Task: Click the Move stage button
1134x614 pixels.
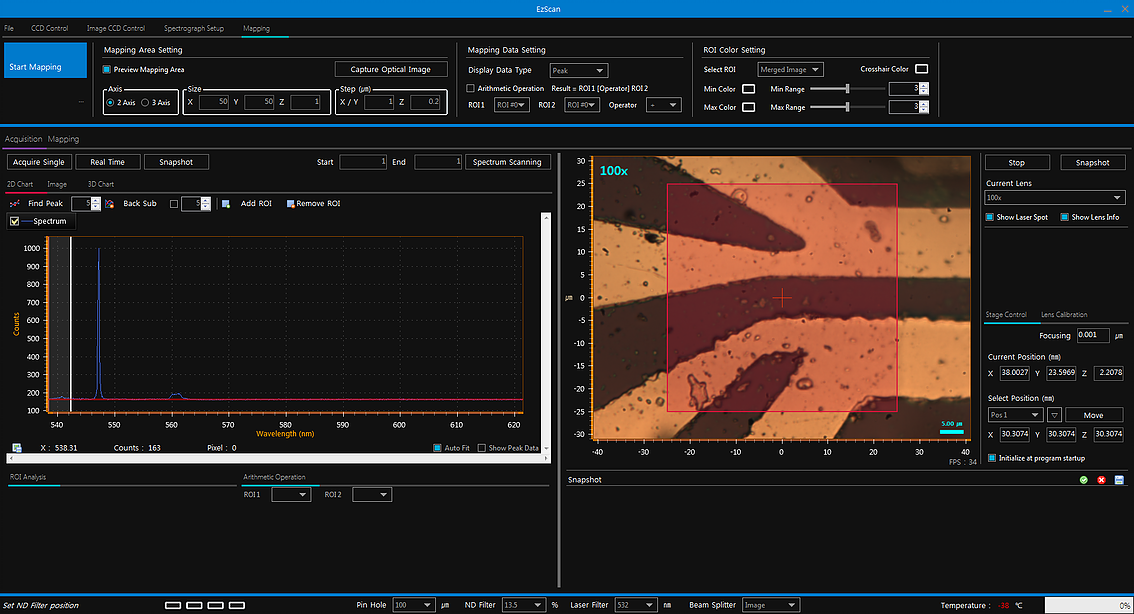Action: point(1094,415)
